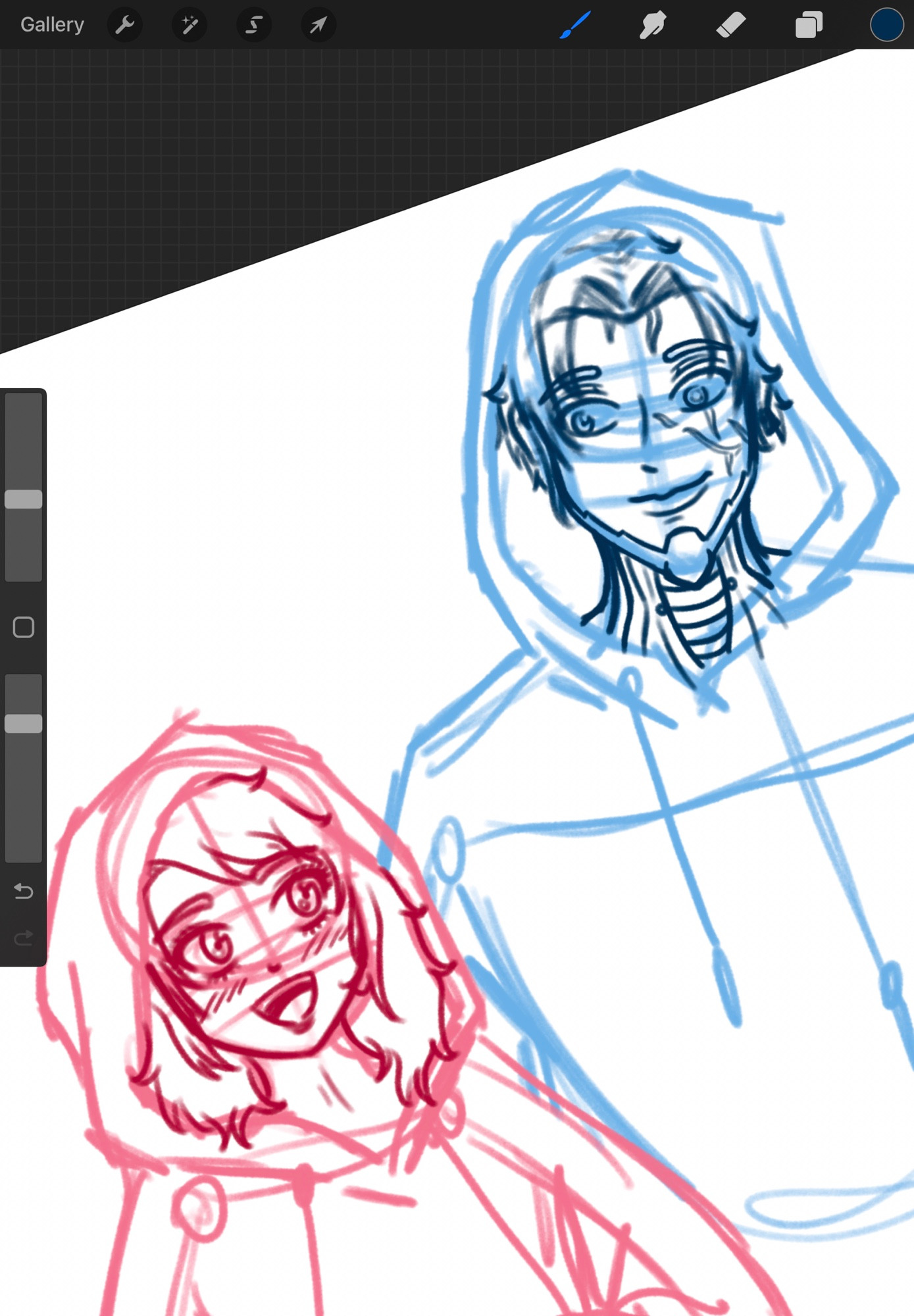
Task: Open the Actions wrench menu
Action: [124, 25]
